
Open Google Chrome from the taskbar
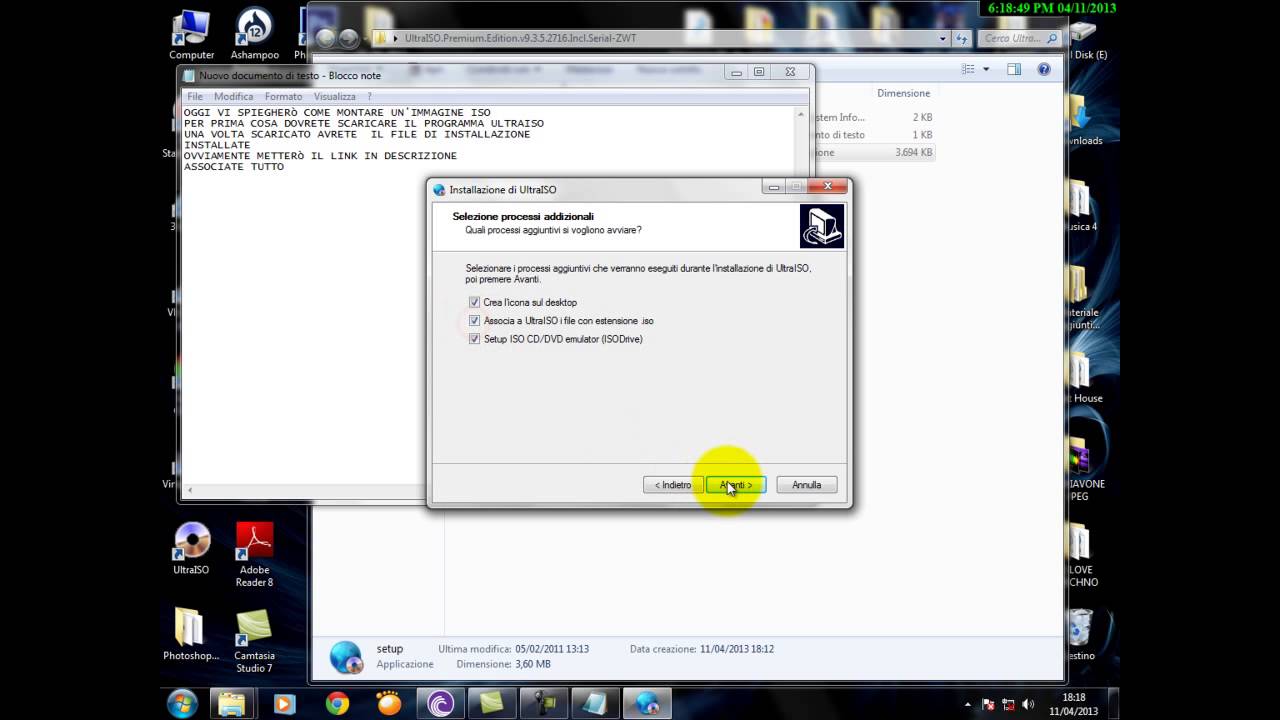point(337,704)
